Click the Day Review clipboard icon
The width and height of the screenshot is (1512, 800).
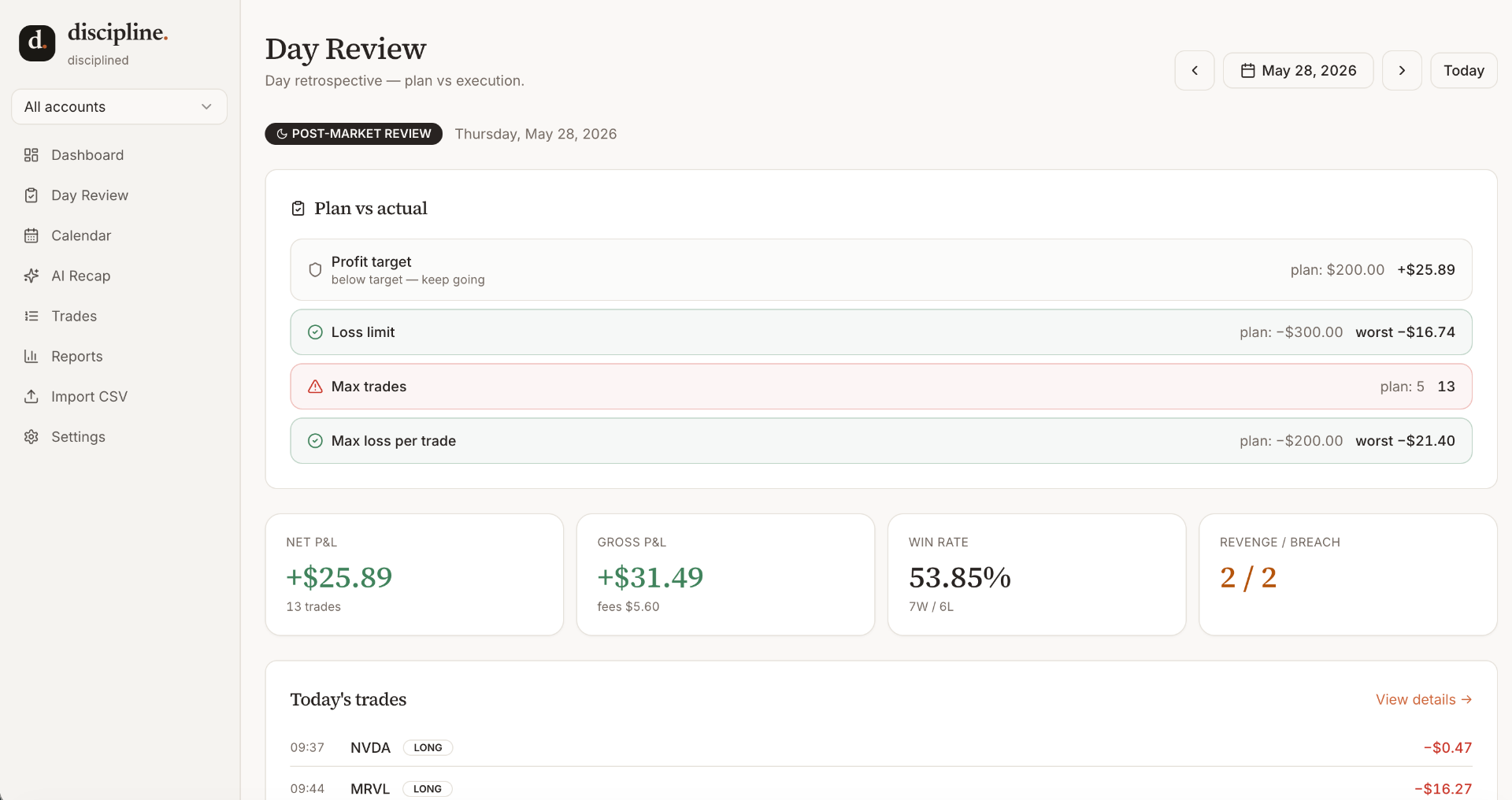tap(31, 195)
